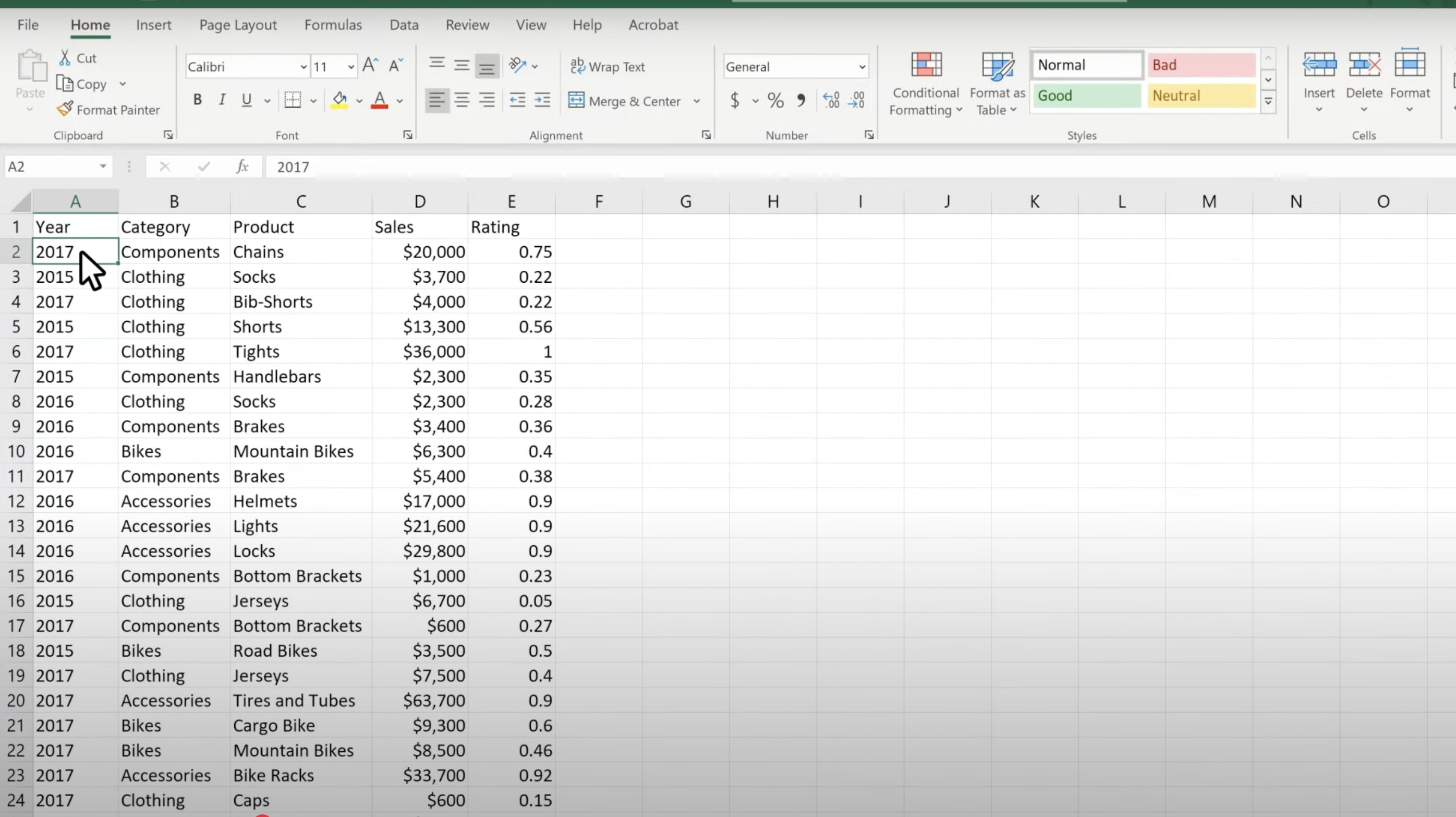Toggle Bold formatting
Image resolution: width=1456 pixels, height=817 pixels.
197,100
